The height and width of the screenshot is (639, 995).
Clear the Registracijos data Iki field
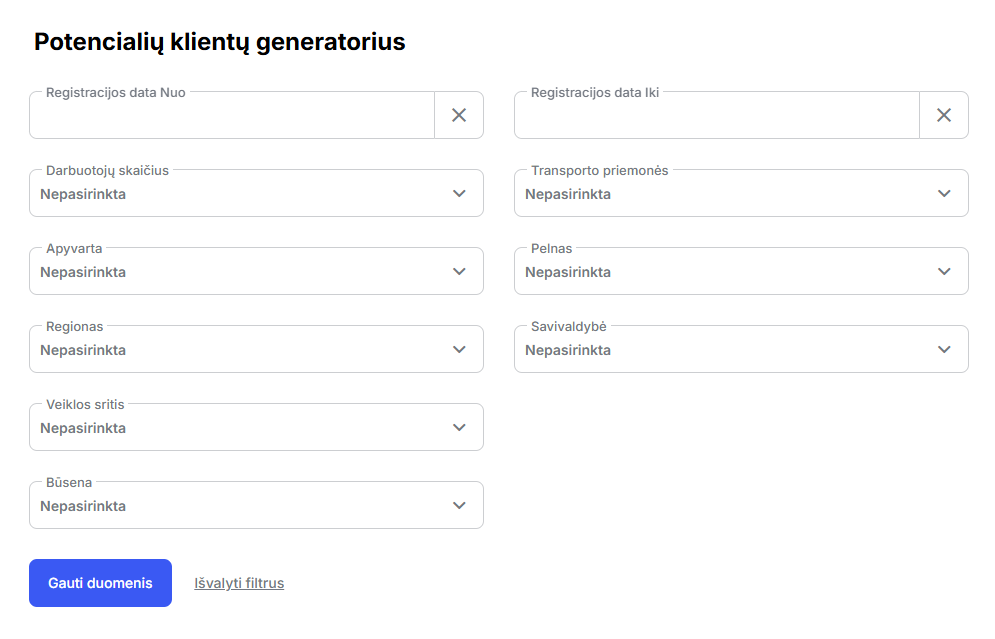(944, 115)
